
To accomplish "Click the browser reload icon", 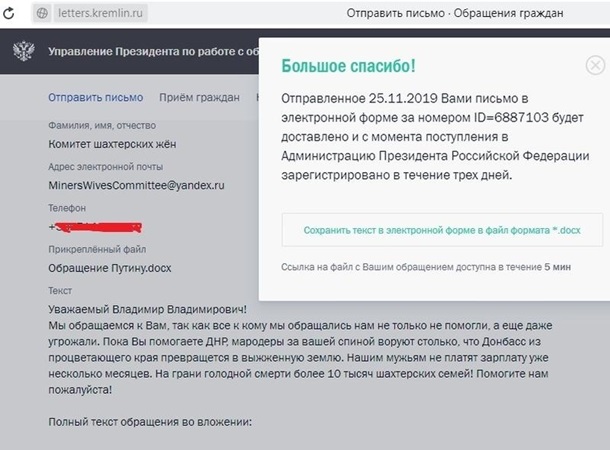I will point(12,14).
